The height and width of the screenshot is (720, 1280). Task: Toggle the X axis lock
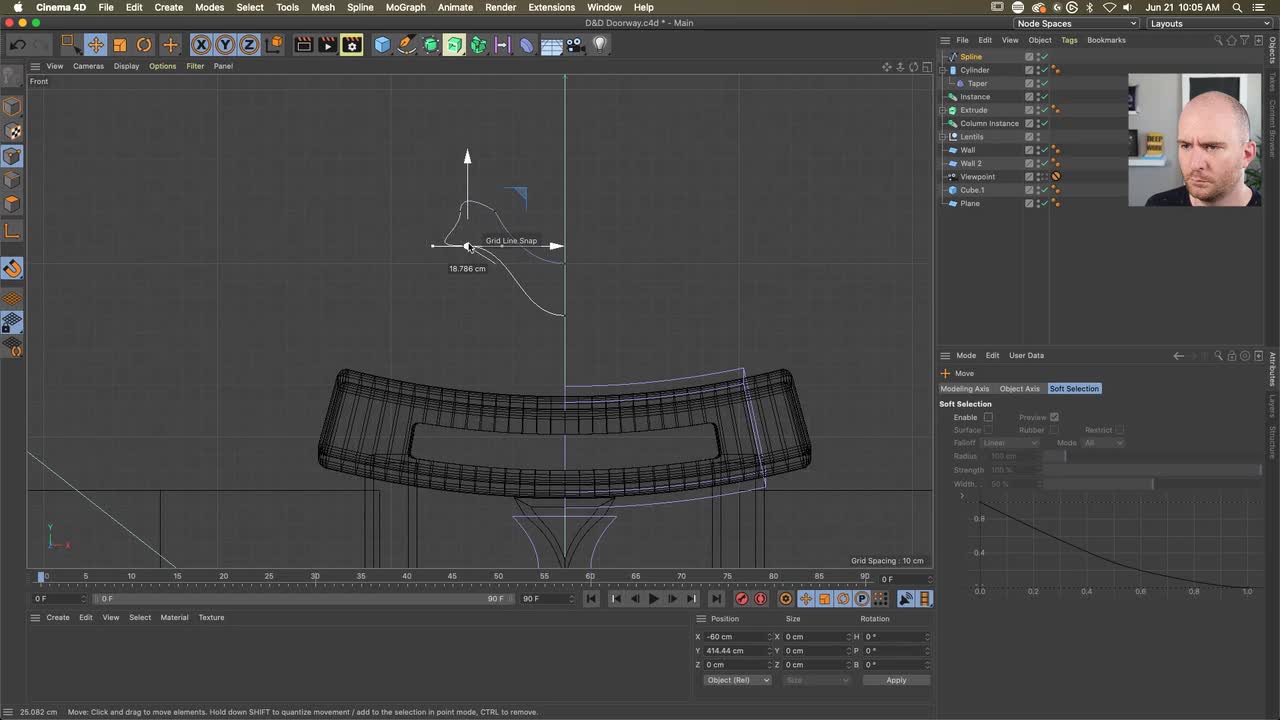click(201, 45)
